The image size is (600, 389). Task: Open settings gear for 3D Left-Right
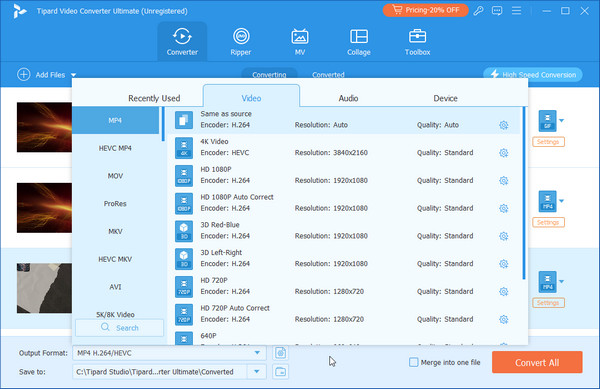coord(504,264)
